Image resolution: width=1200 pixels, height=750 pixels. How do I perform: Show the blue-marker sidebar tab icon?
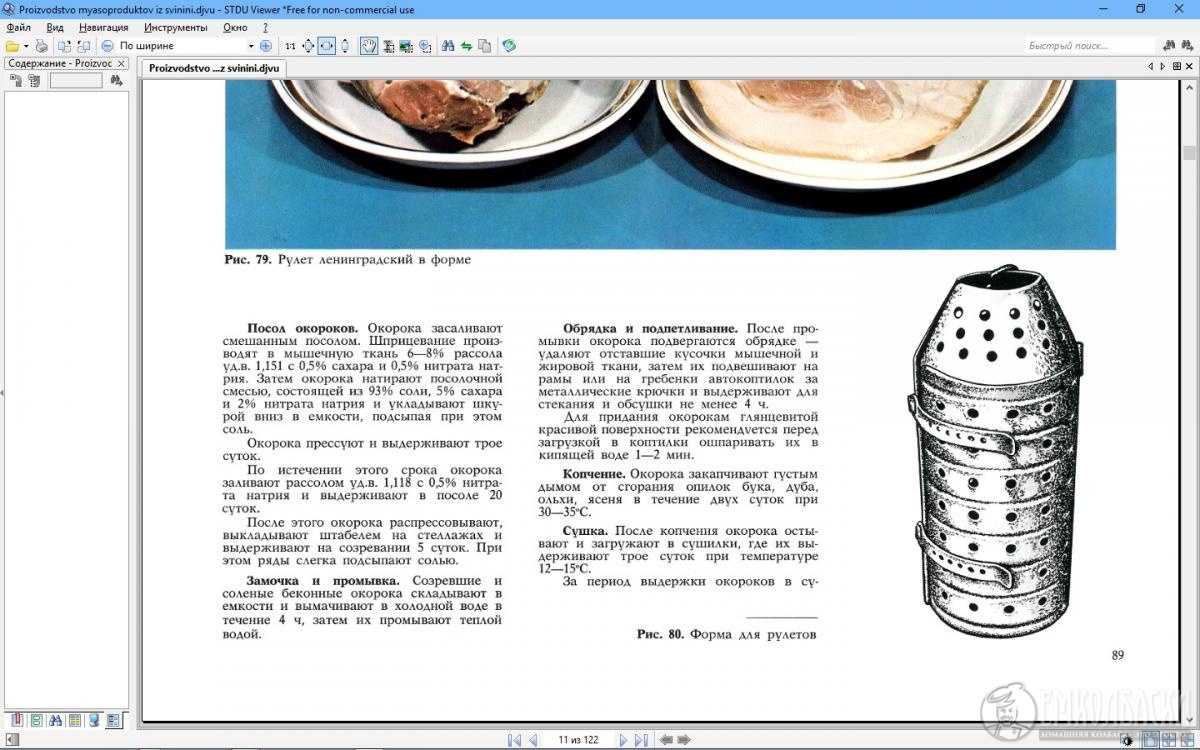[x=94, y=720]
